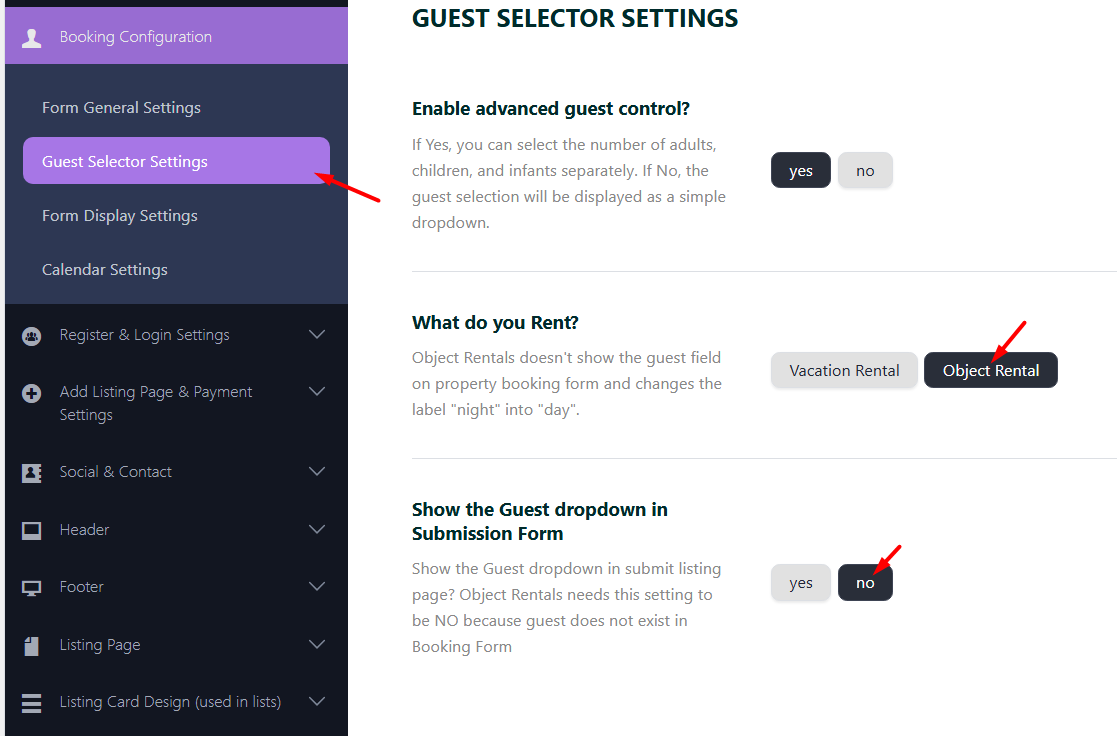Click the Header layout icon
The image size is (1117, 736).
[x=32, y=530]
